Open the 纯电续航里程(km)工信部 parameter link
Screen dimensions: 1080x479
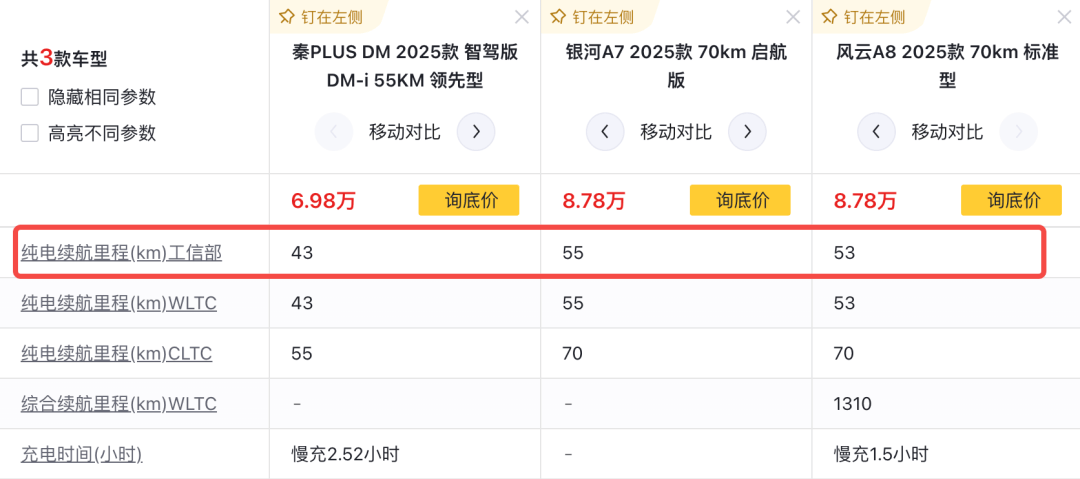click(x=121, y=253)
